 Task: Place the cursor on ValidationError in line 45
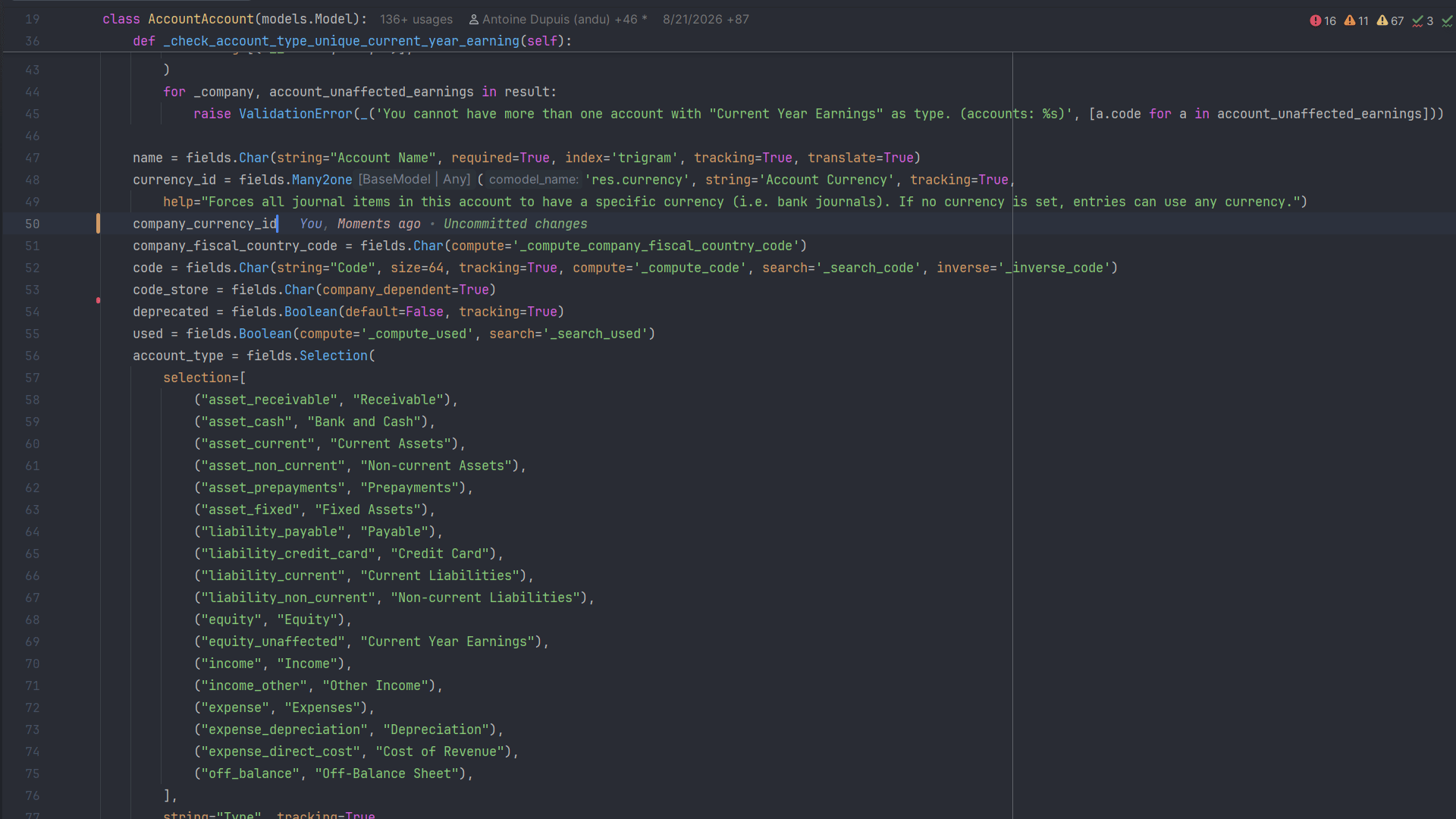click(296, 114)
